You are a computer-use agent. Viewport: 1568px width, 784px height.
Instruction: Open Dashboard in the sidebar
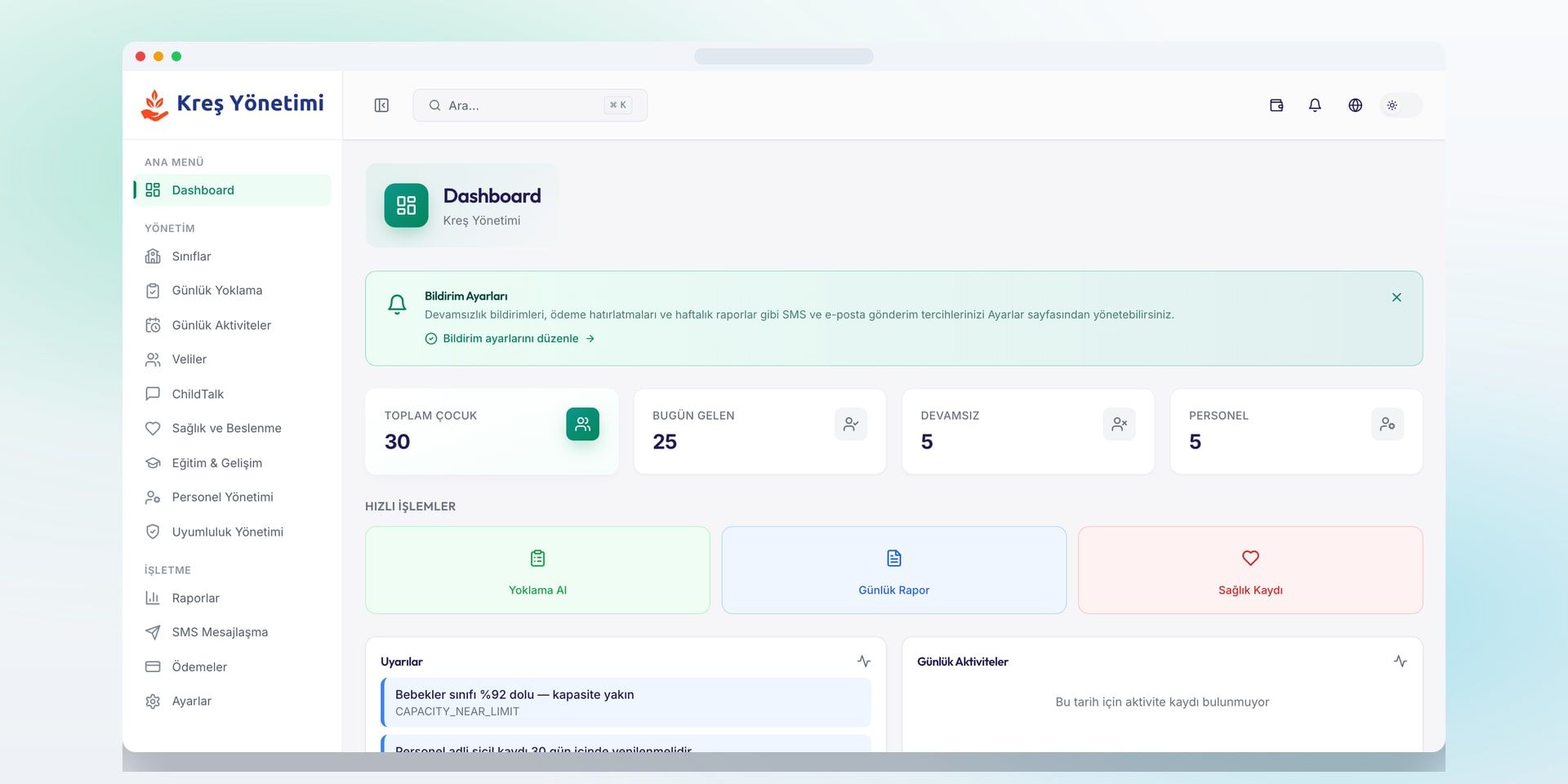tap(233, 190)
